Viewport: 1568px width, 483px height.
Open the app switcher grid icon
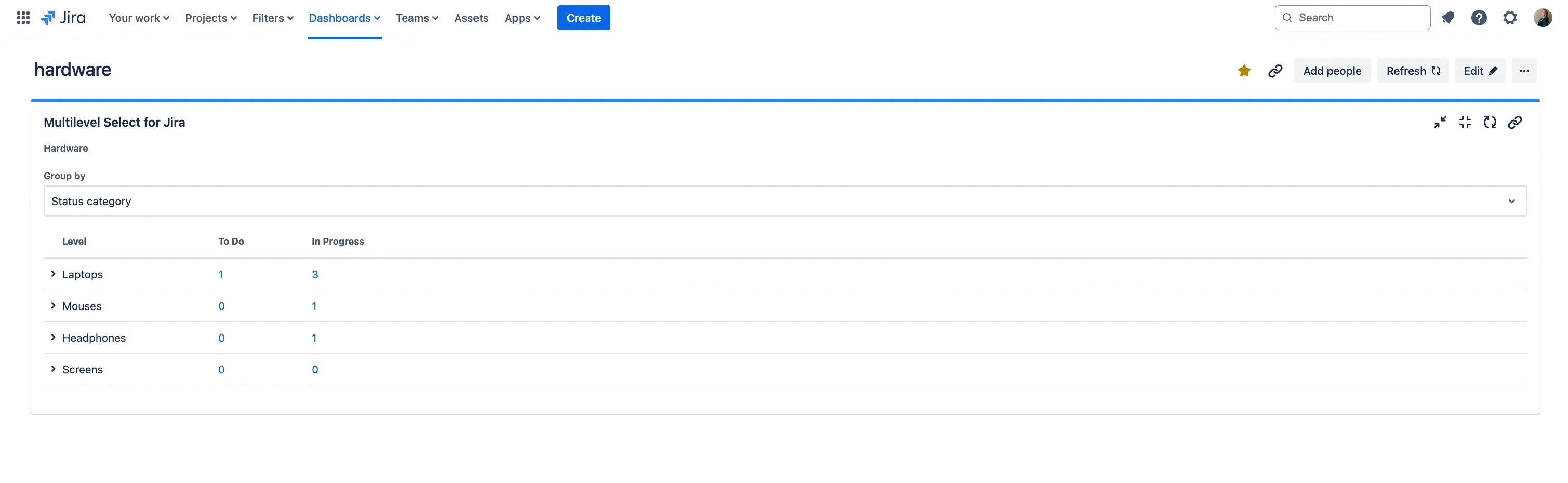click(23, 18)
